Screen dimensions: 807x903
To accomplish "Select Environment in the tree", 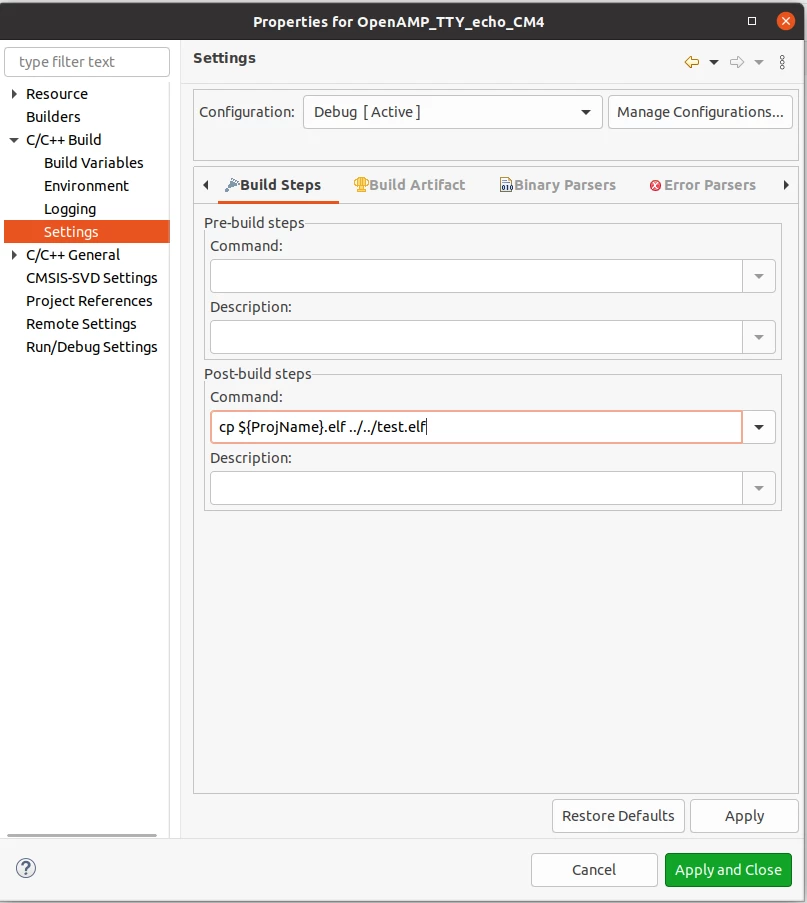I will [86, 186].
